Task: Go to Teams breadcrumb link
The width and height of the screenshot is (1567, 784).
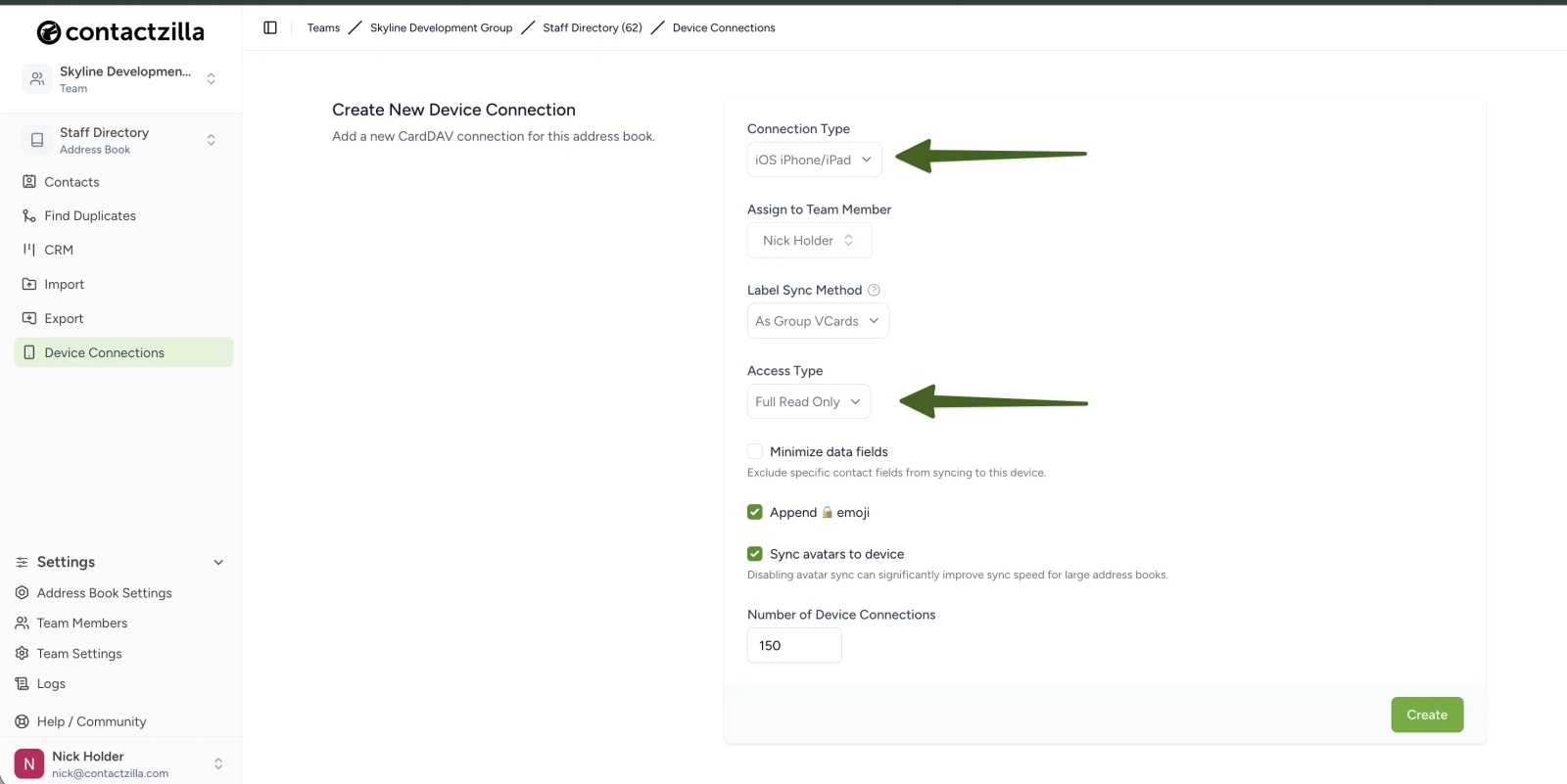Action: [x=323, y=27]
